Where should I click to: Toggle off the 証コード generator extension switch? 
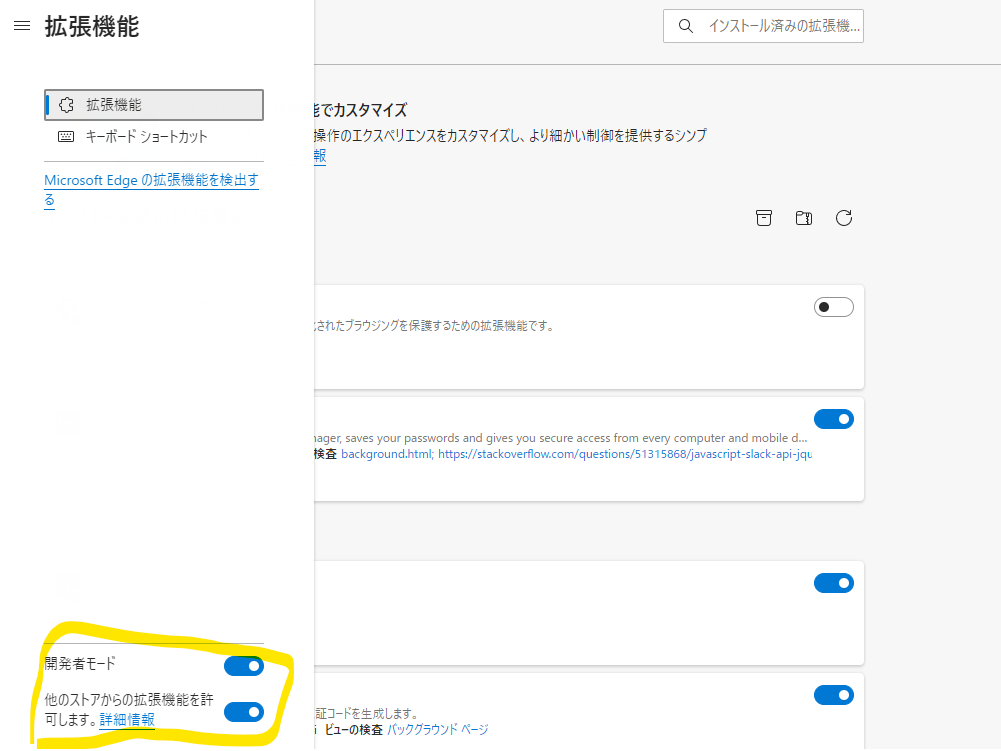coord(834,695)
